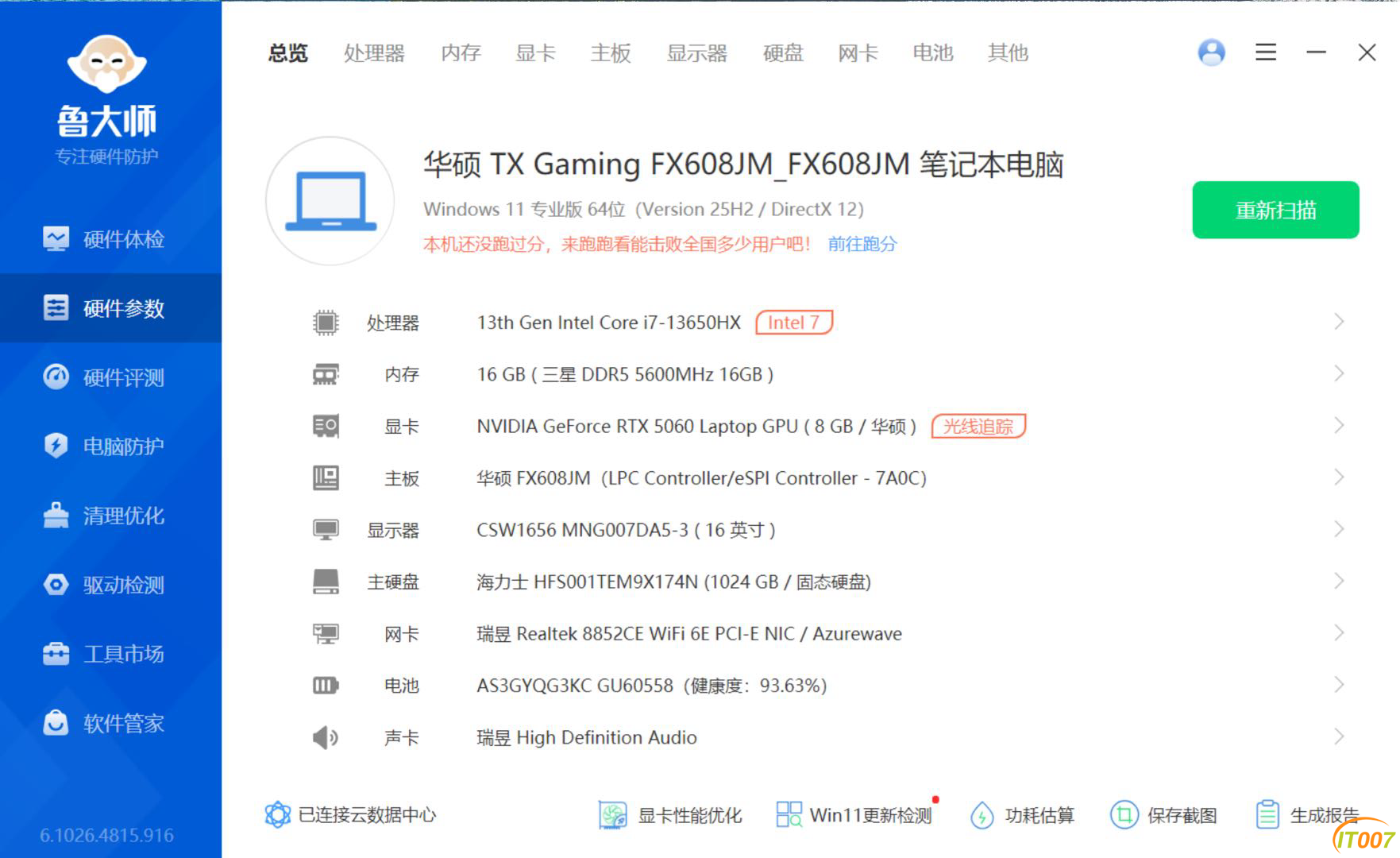
Task: Switch to the 显卡 tab
Action: (x=535, y=53)
